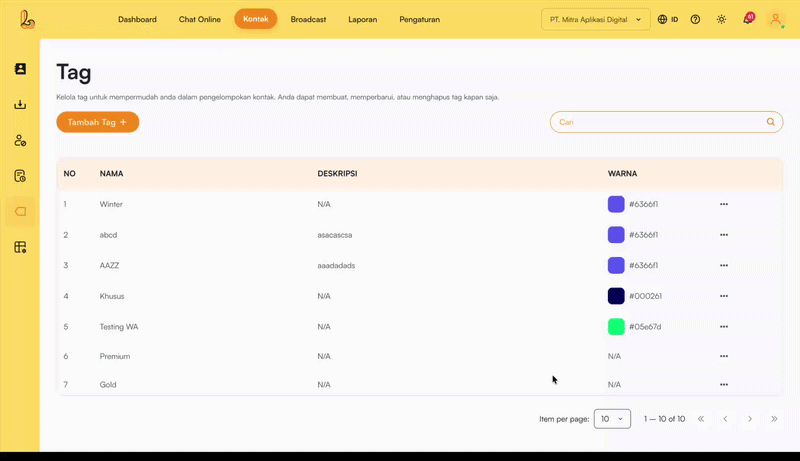Screen dimensions: 800x461
Task: Go to next page arrow
Action: 750,419
